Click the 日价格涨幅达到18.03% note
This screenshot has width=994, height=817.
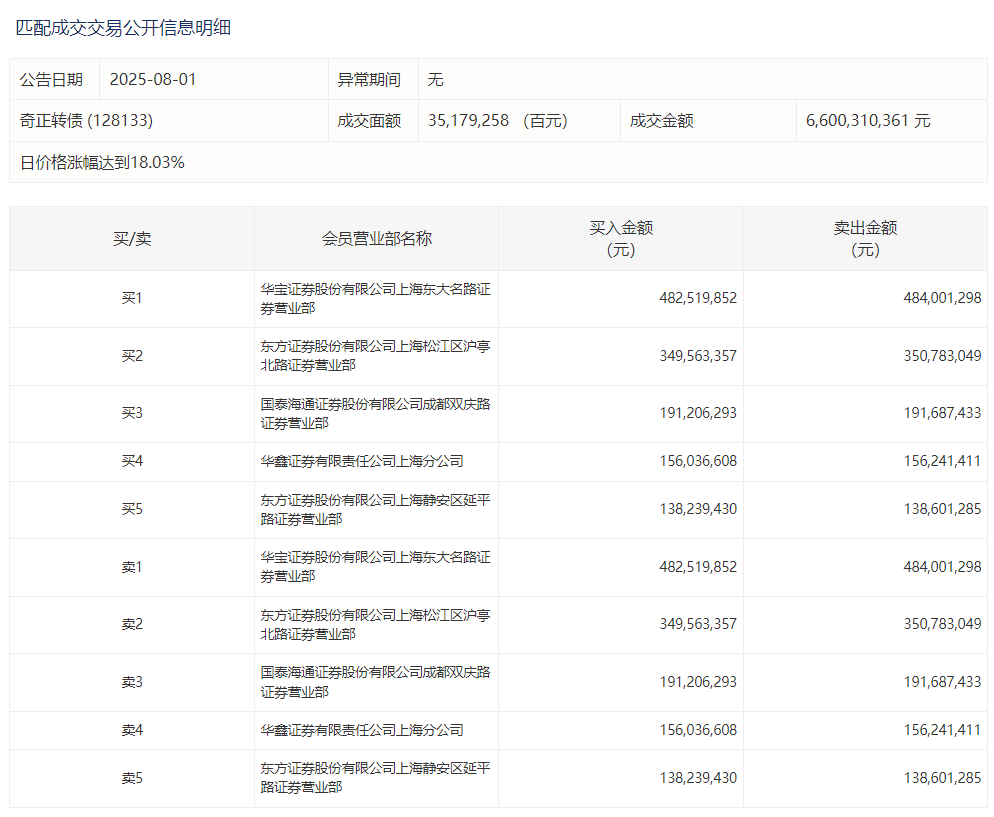[102, 162]
